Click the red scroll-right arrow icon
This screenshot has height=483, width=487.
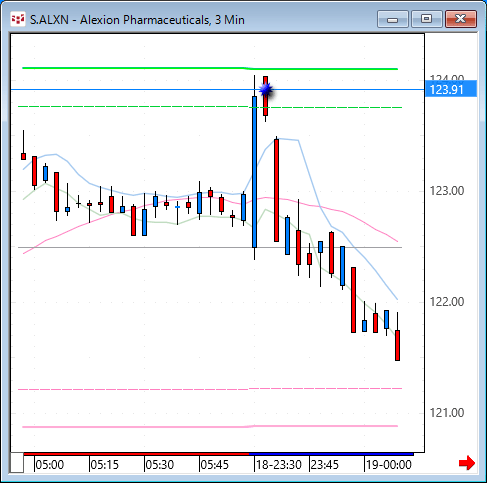coord(467,463)
